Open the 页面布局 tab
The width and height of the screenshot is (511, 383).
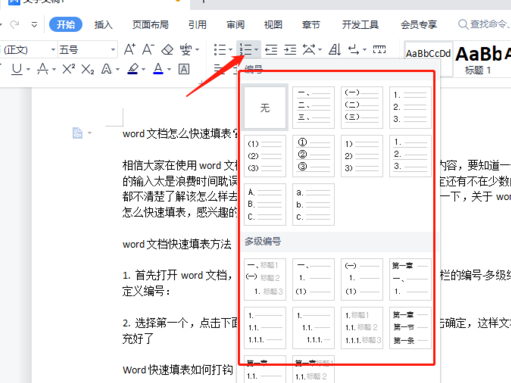[150, 24]
